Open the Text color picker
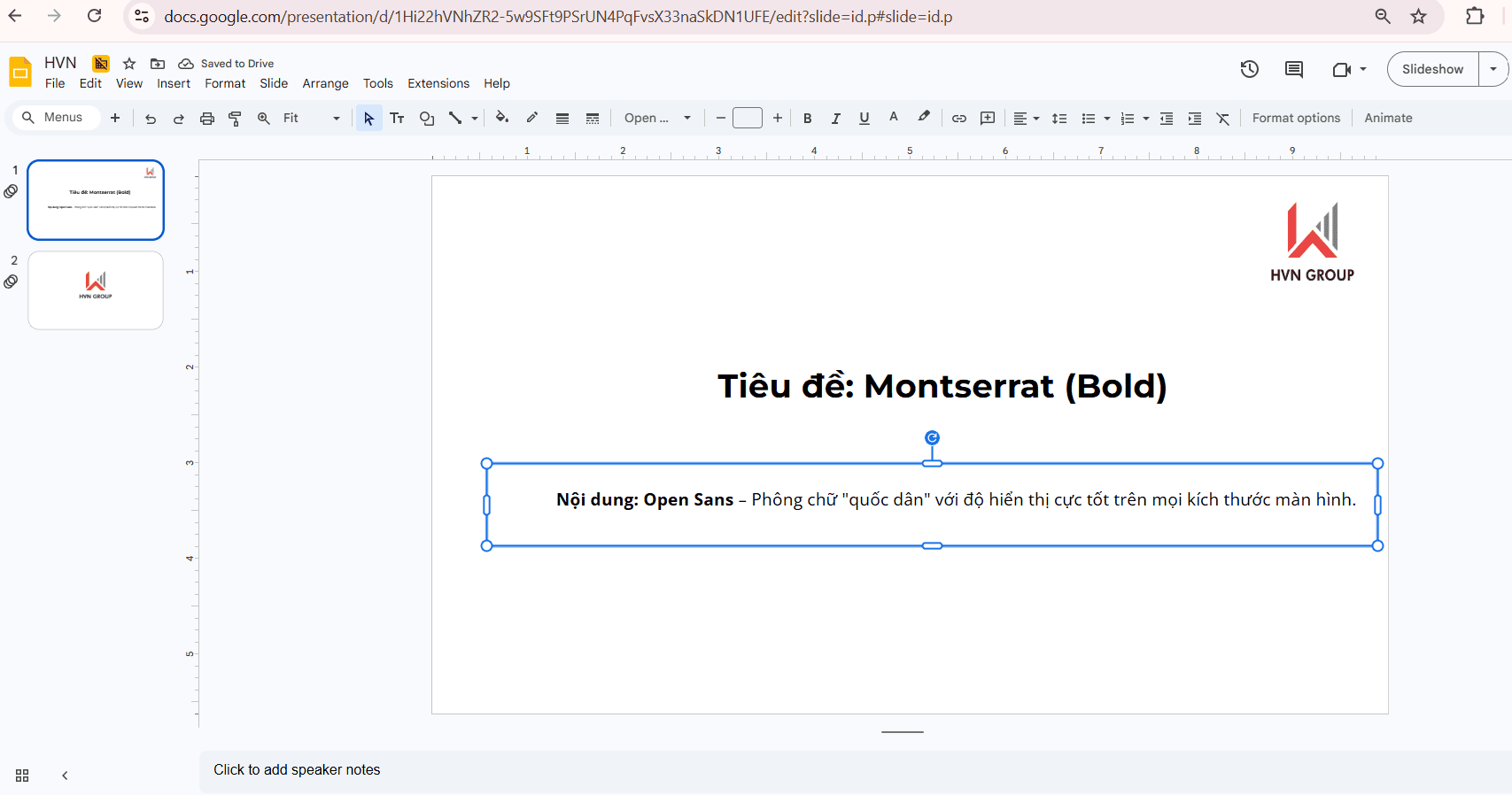1512x795 pixels. tap(894, 118)
